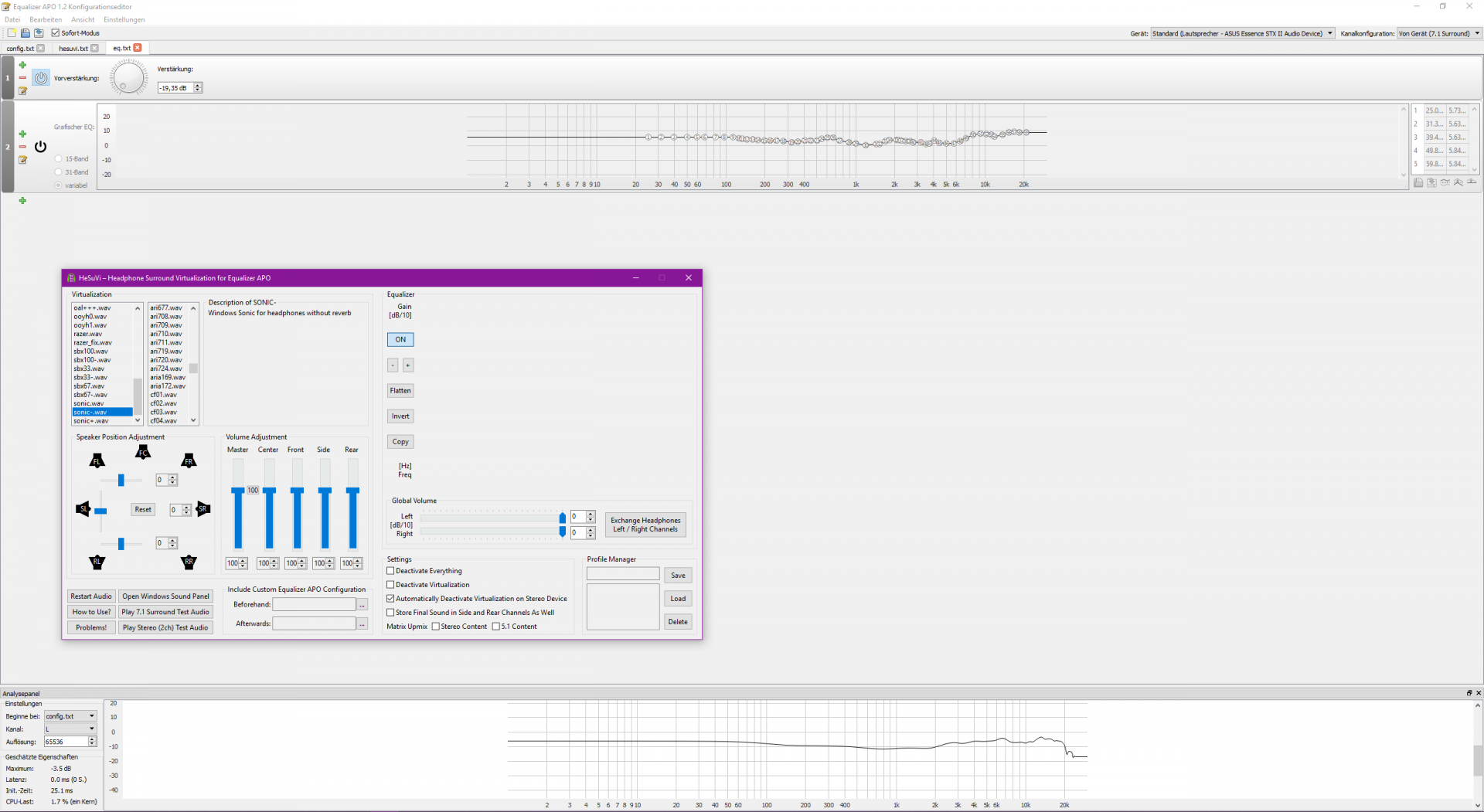Screen dimensions: 1484x812
Task: Click Play 7.1 Surround Test Audio
Action: [x=165, y=612]
